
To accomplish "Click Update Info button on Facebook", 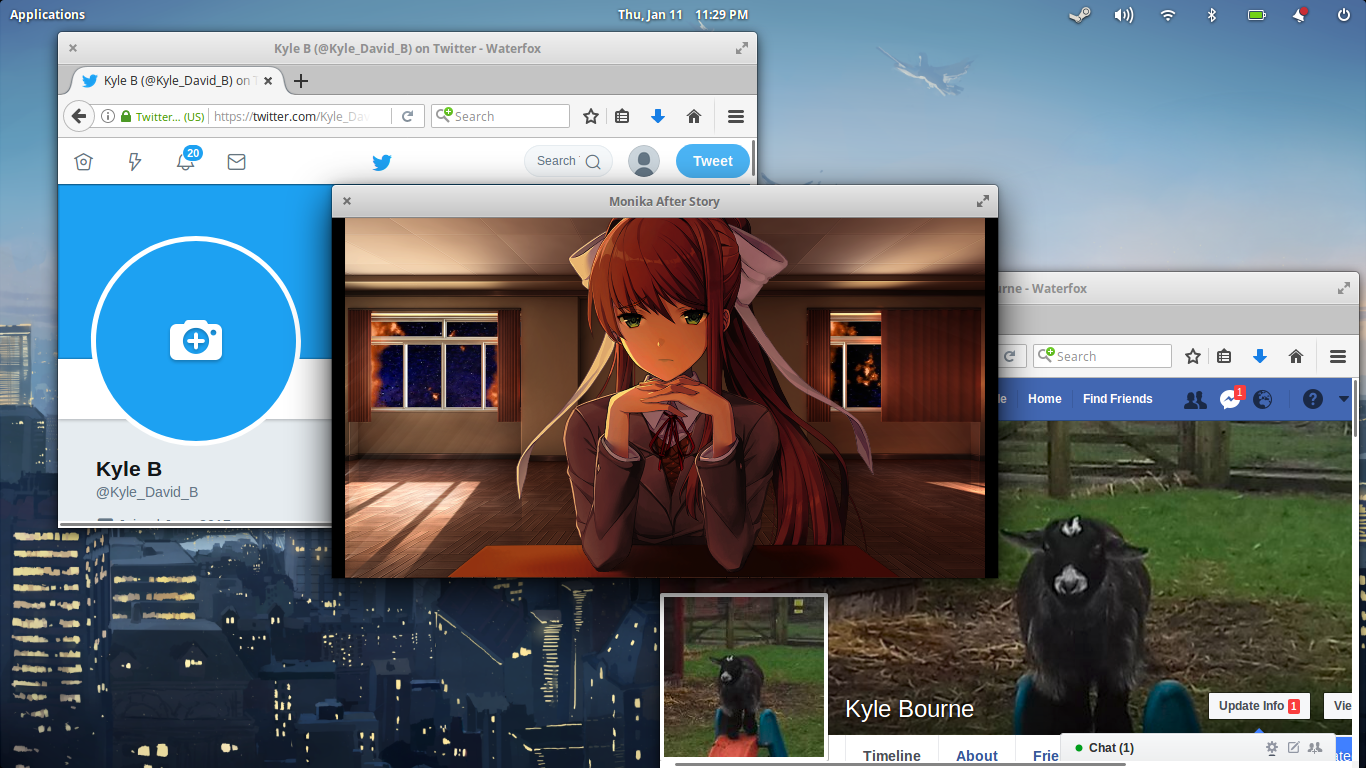I will pyautogui.click(x=1259, y=706).
